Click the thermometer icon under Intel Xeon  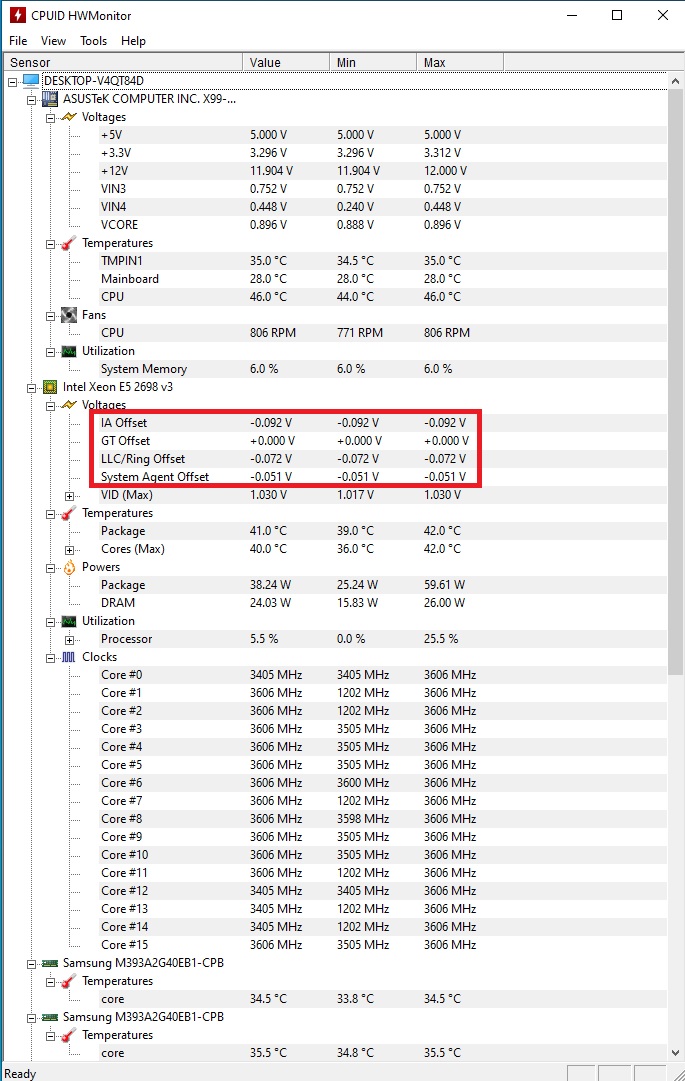click(69, 513)
